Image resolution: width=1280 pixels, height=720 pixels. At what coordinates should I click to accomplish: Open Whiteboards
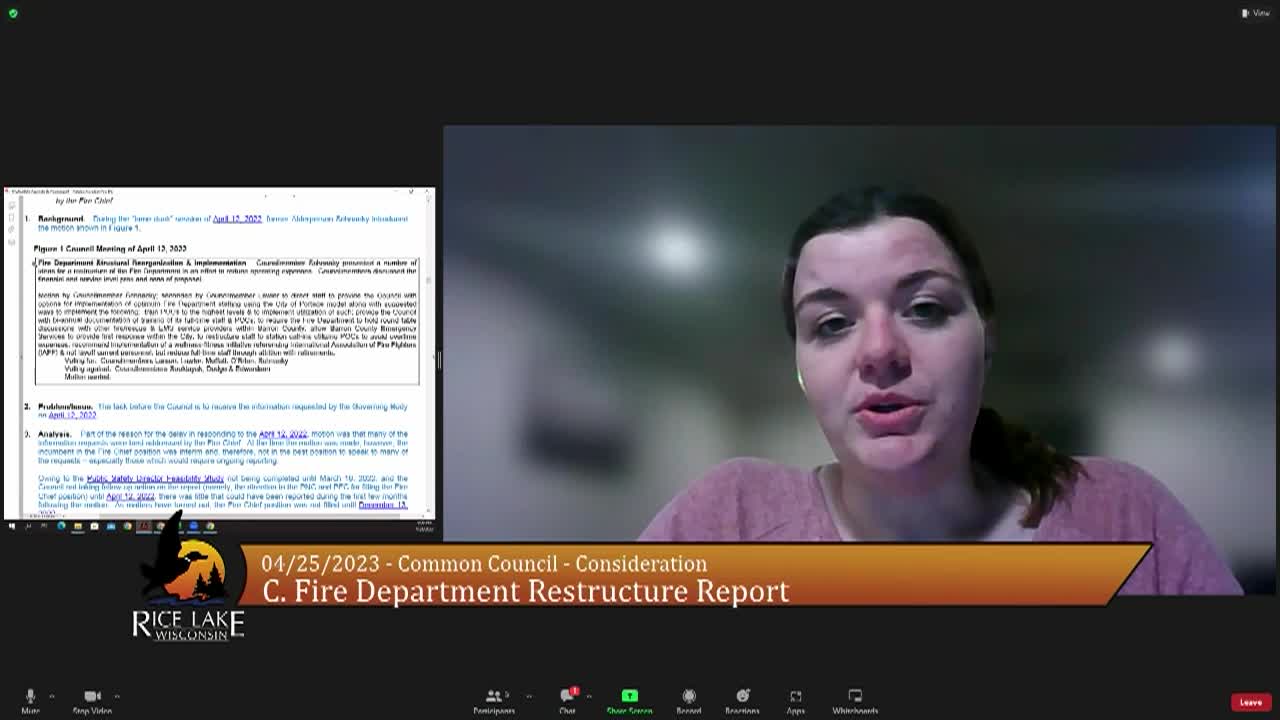(855, 700)
